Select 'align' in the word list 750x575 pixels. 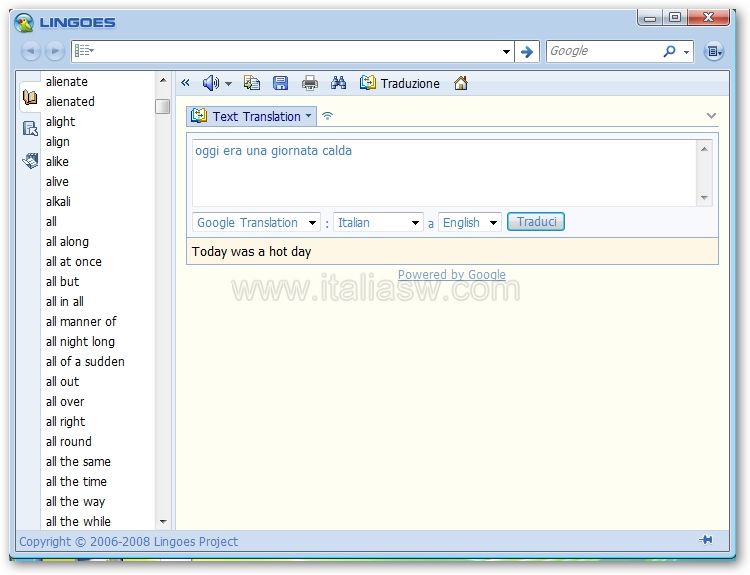[x=57, y=142]
